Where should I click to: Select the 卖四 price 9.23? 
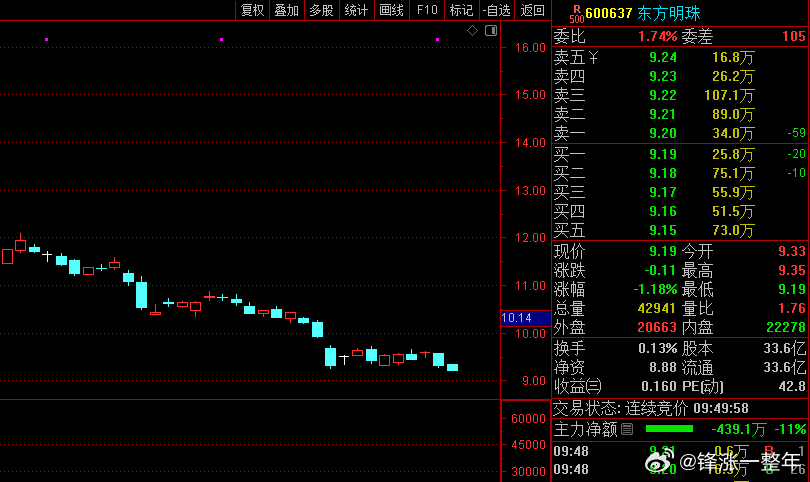663,76
